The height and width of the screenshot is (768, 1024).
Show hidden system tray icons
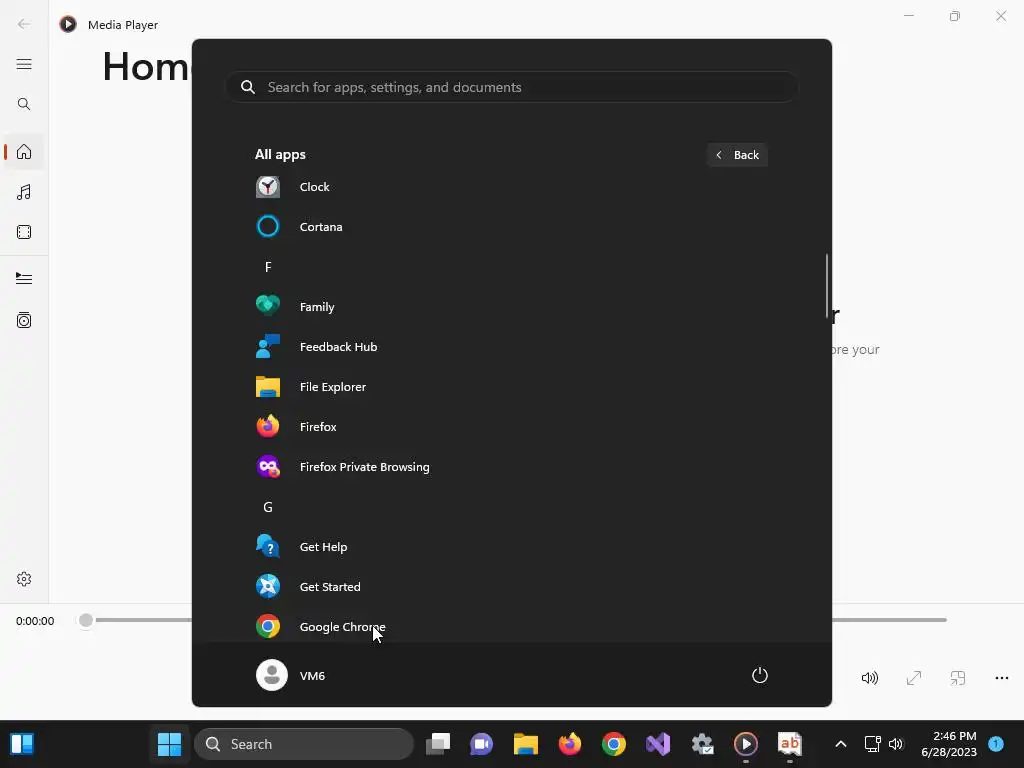click(x=841, y=744)
